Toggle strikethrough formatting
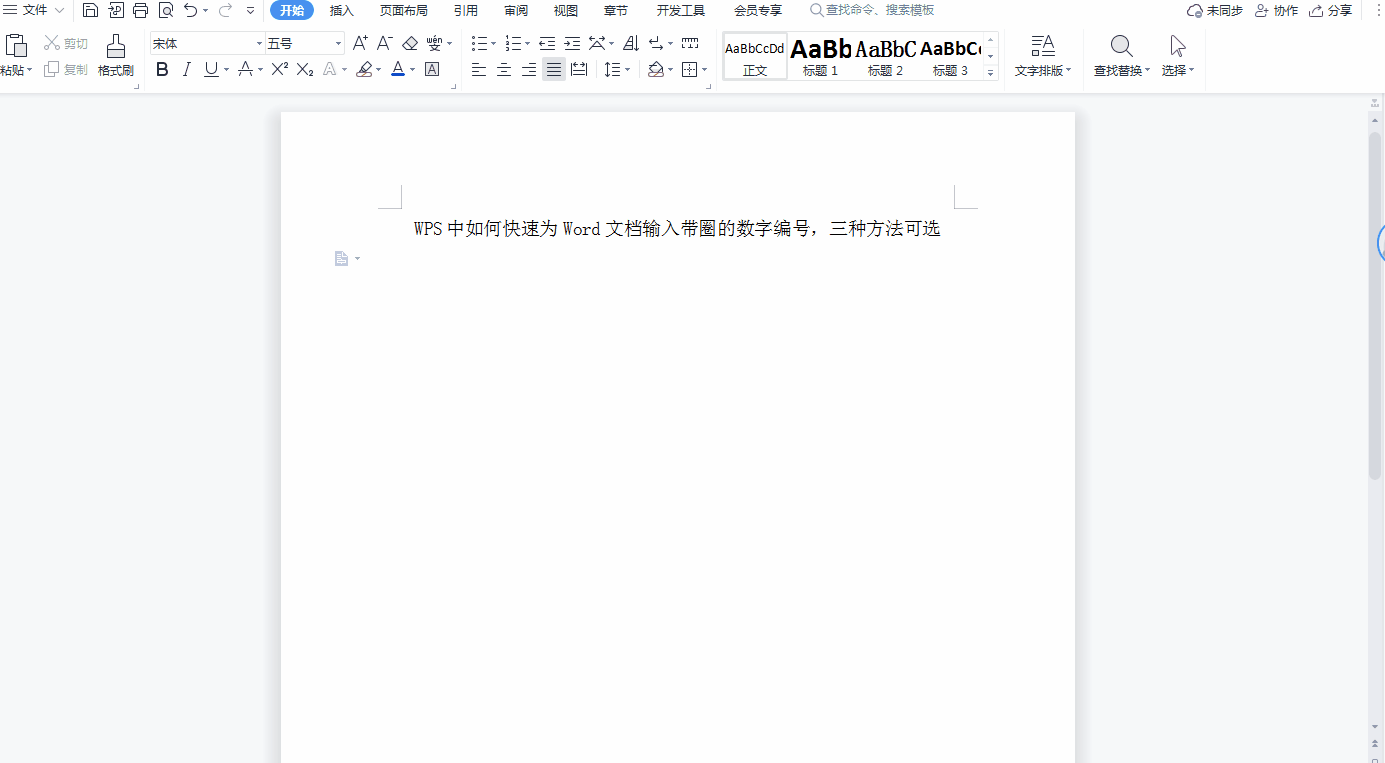This screenshot has width=1385, height=763. click(245, 69)
